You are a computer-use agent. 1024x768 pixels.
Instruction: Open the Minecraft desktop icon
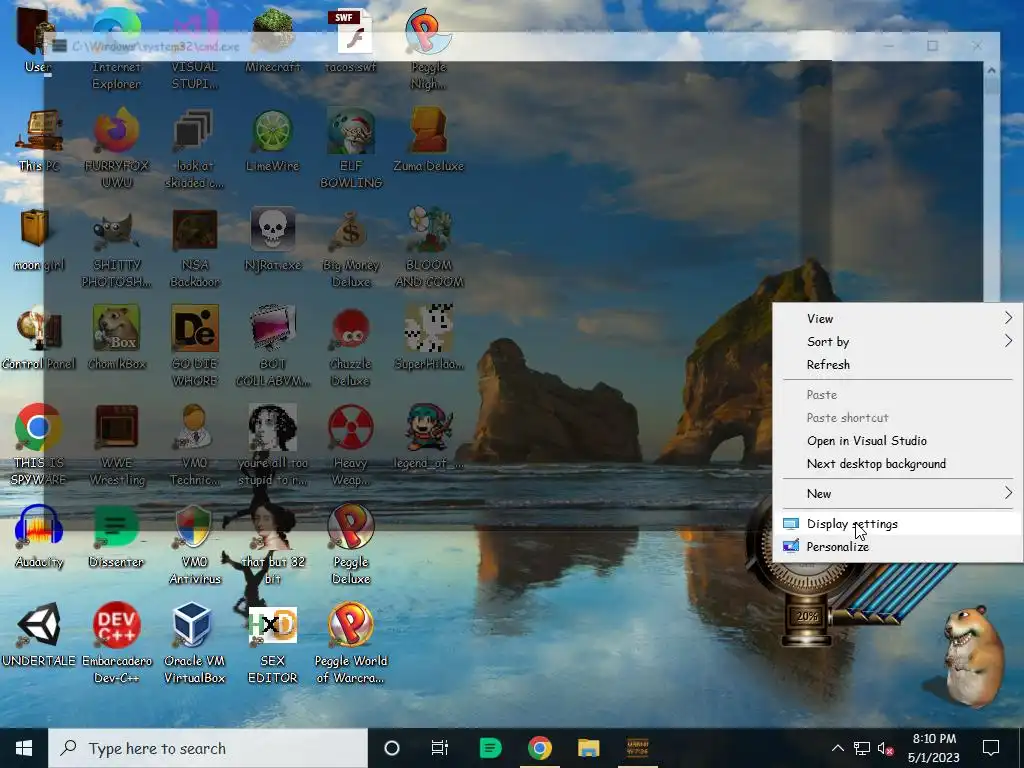272,39
